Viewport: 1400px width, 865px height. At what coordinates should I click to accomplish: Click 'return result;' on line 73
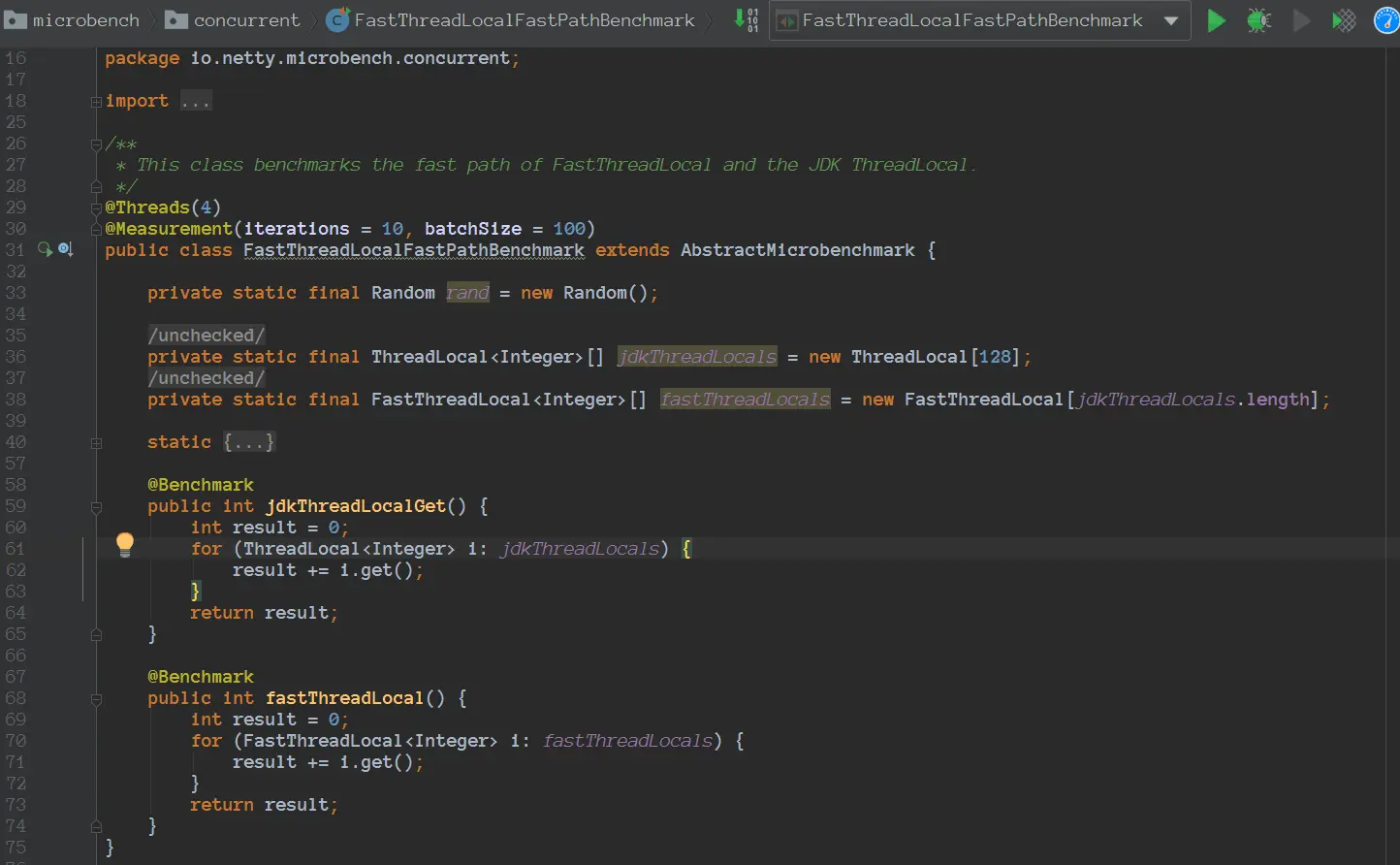point(265,805)
